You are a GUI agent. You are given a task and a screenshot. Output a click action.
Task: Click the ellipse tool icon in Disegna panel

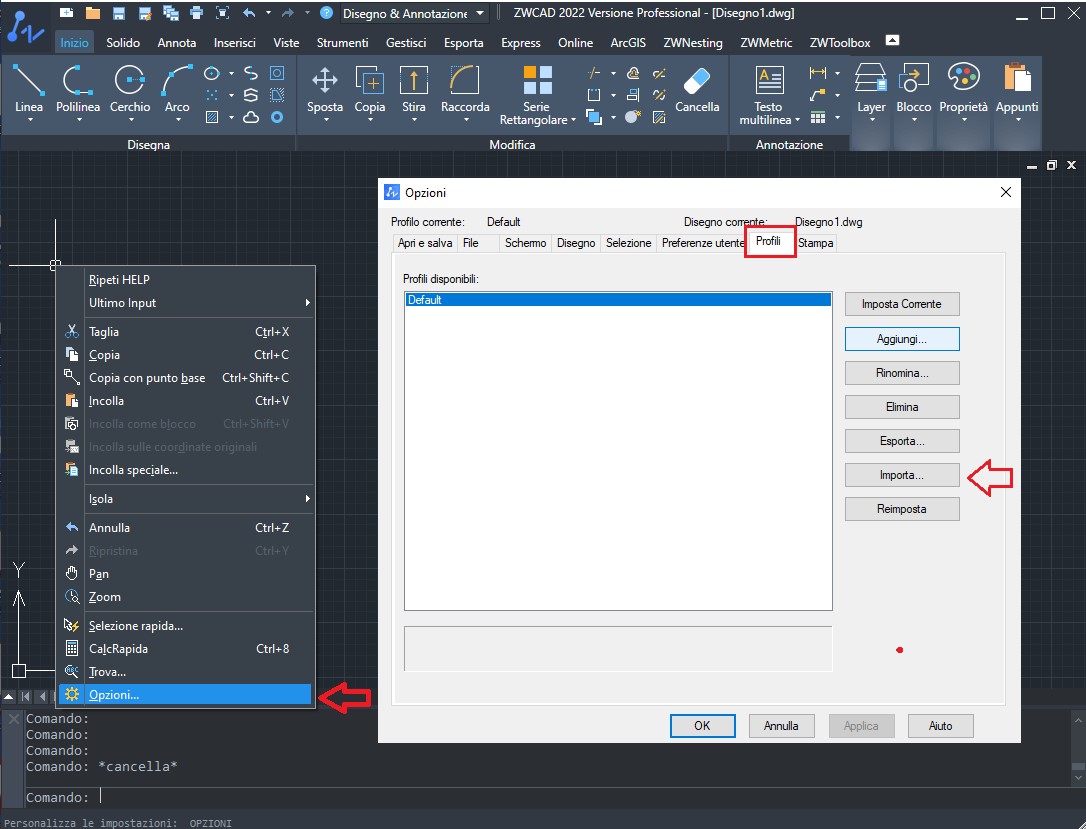click(212, 73)
